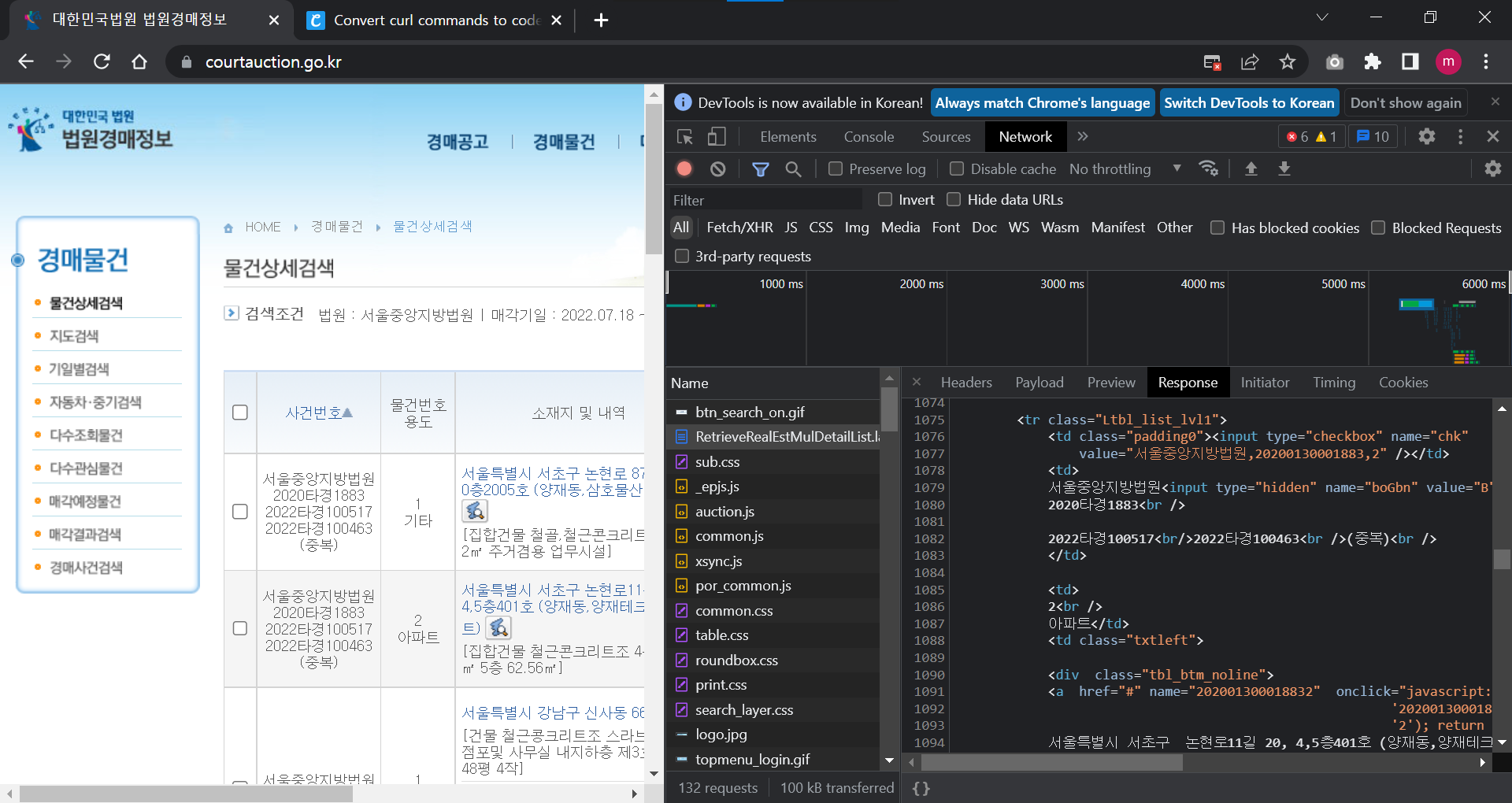Switch to the Sources tab

click(946, 136)
